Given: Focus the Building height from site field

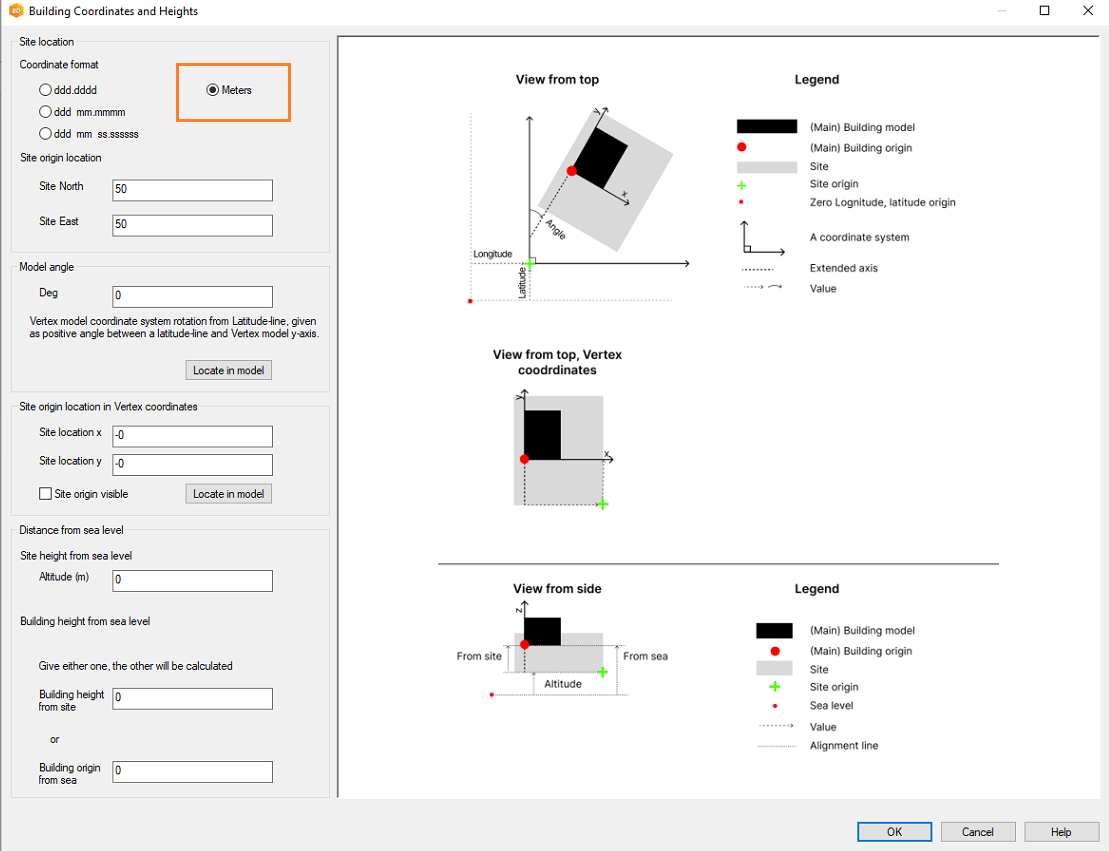Looking at the screenshot, I should point(192,698).
